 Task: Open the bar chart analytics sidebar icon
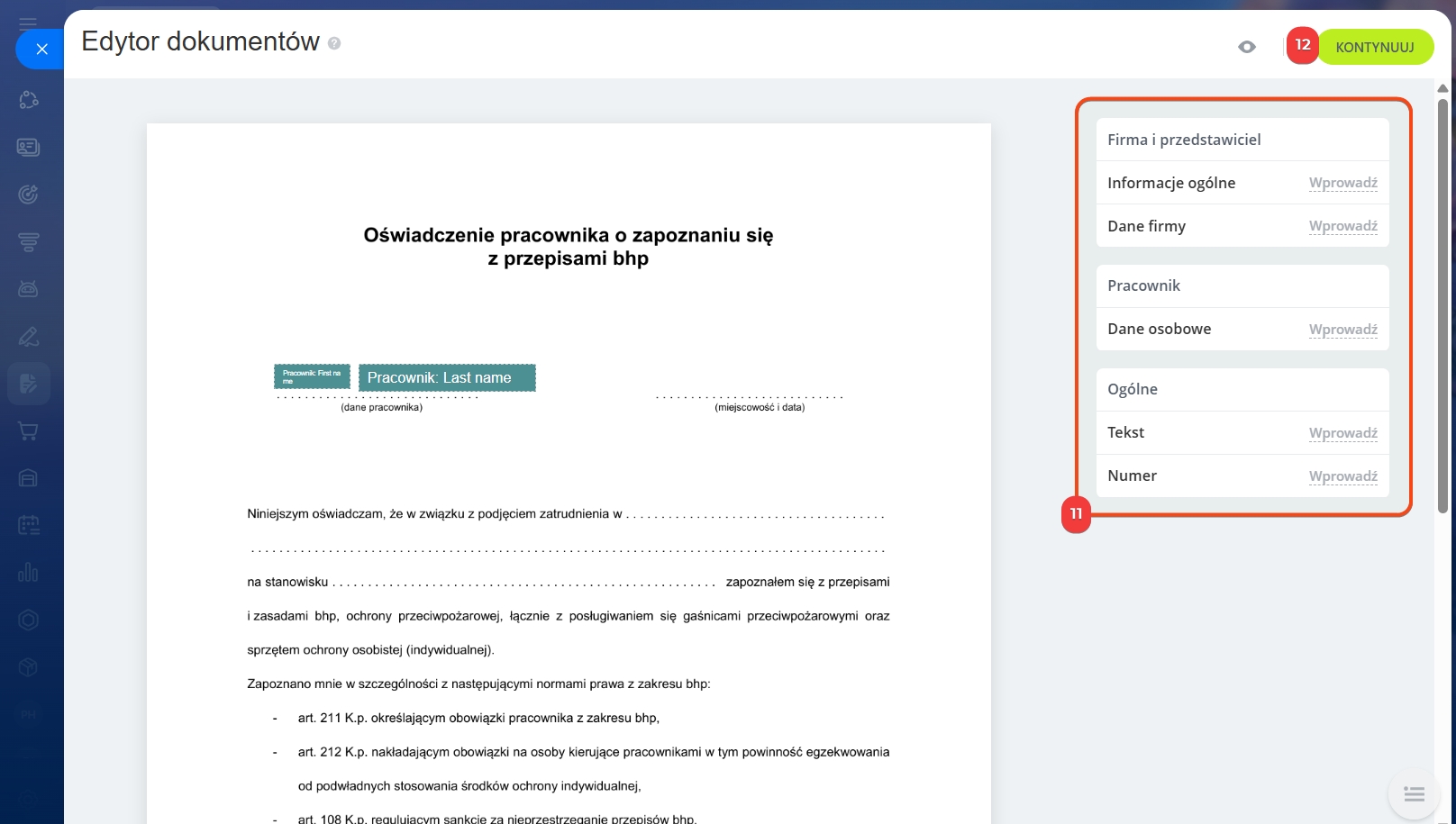pyautogui.click(x=28, y=573)
